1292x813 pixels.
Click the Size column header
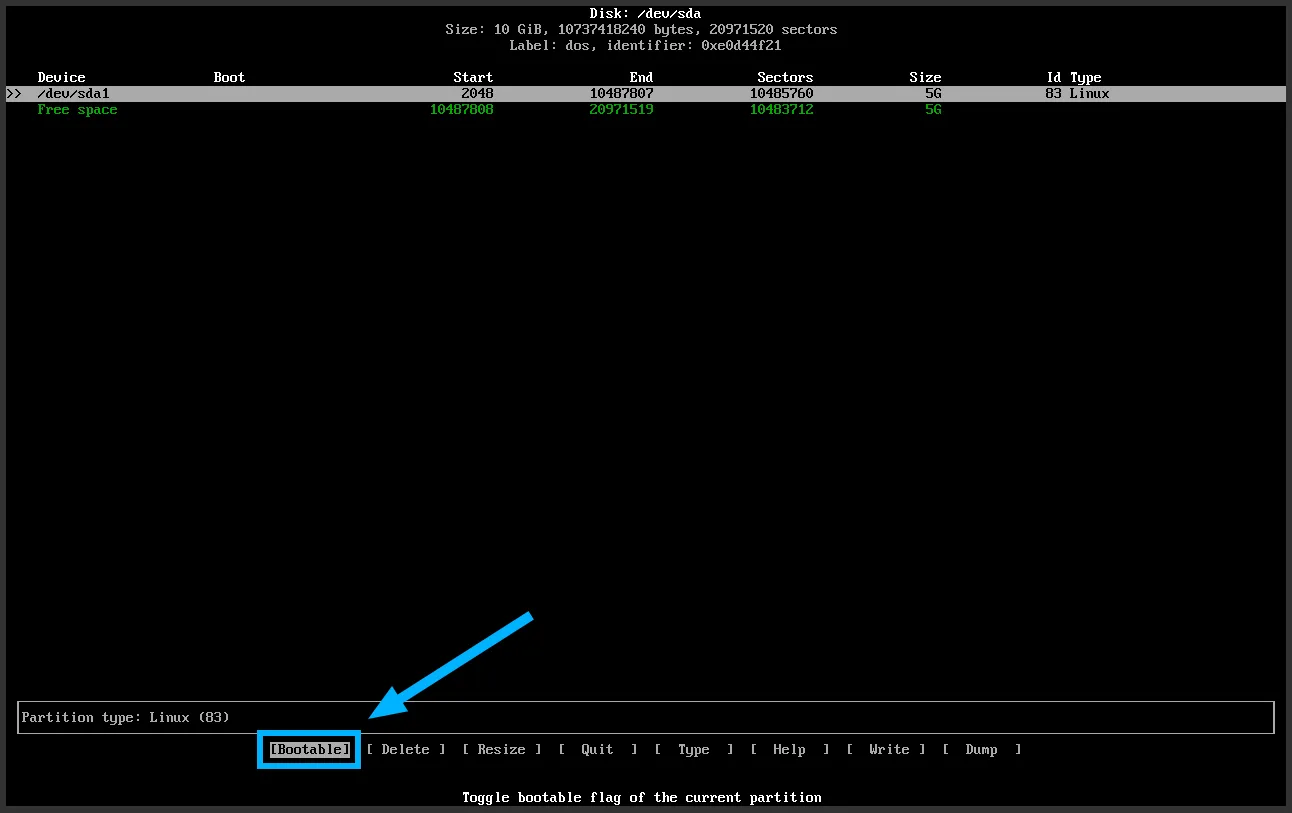[x=925, y=78]
